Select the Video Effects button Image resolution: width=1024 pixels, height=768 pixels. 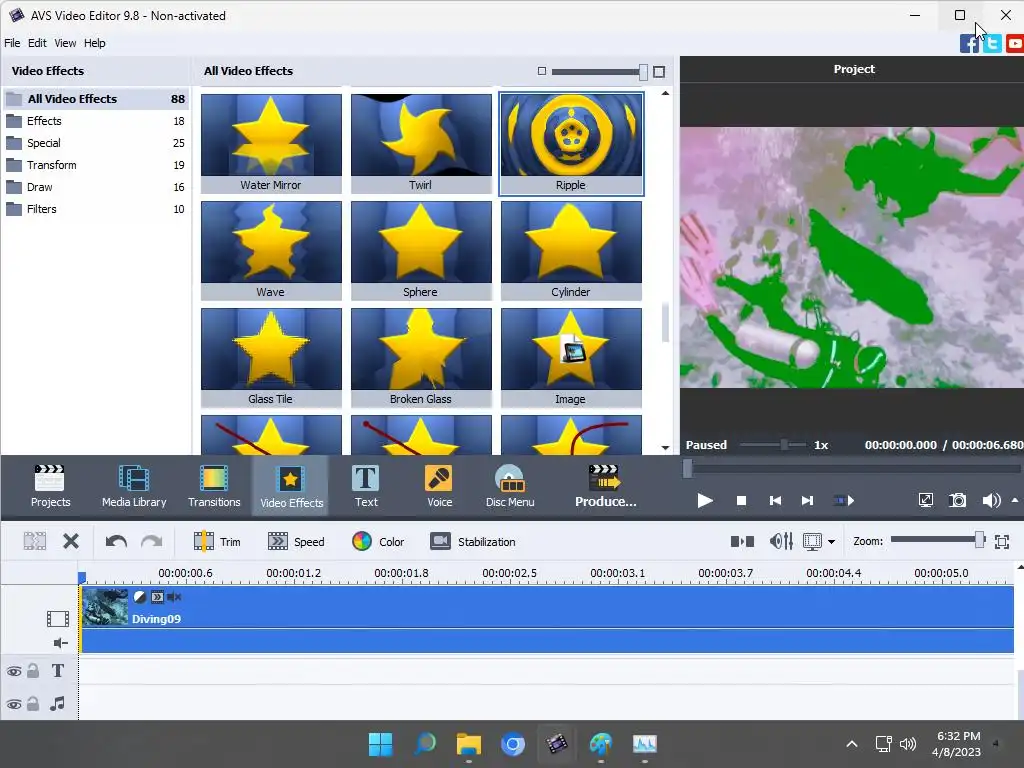tap(291, 486)
